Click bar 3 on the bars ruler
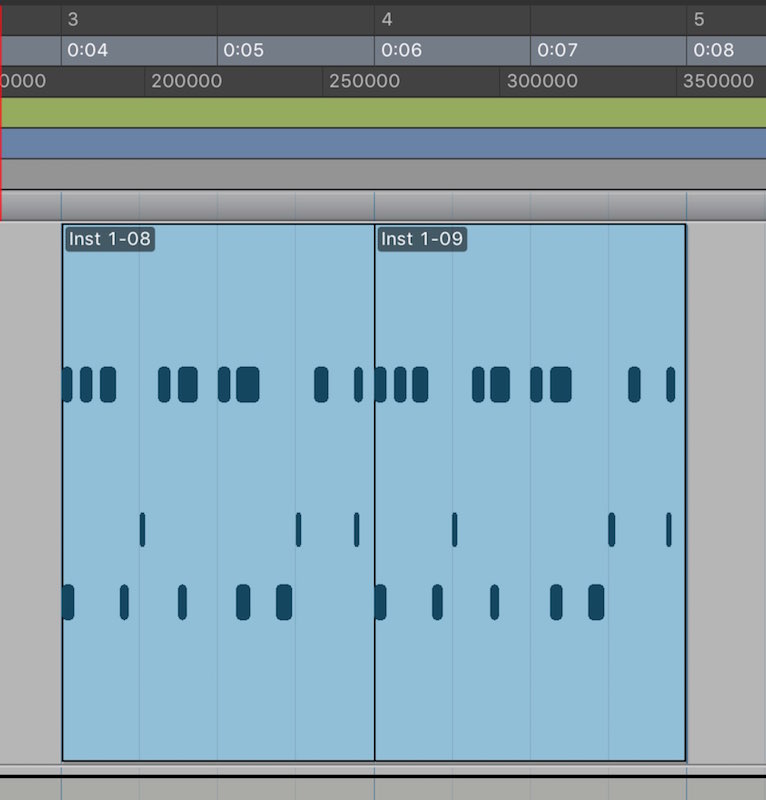Screen dimensions: 766x800 pos(73,19)
